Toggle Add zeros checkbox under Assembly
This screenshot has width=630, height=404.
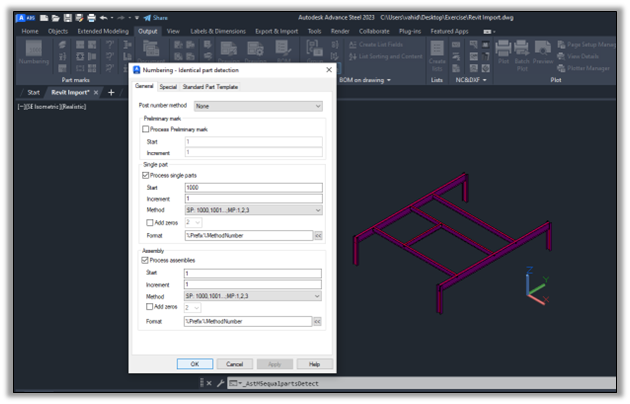149,307
